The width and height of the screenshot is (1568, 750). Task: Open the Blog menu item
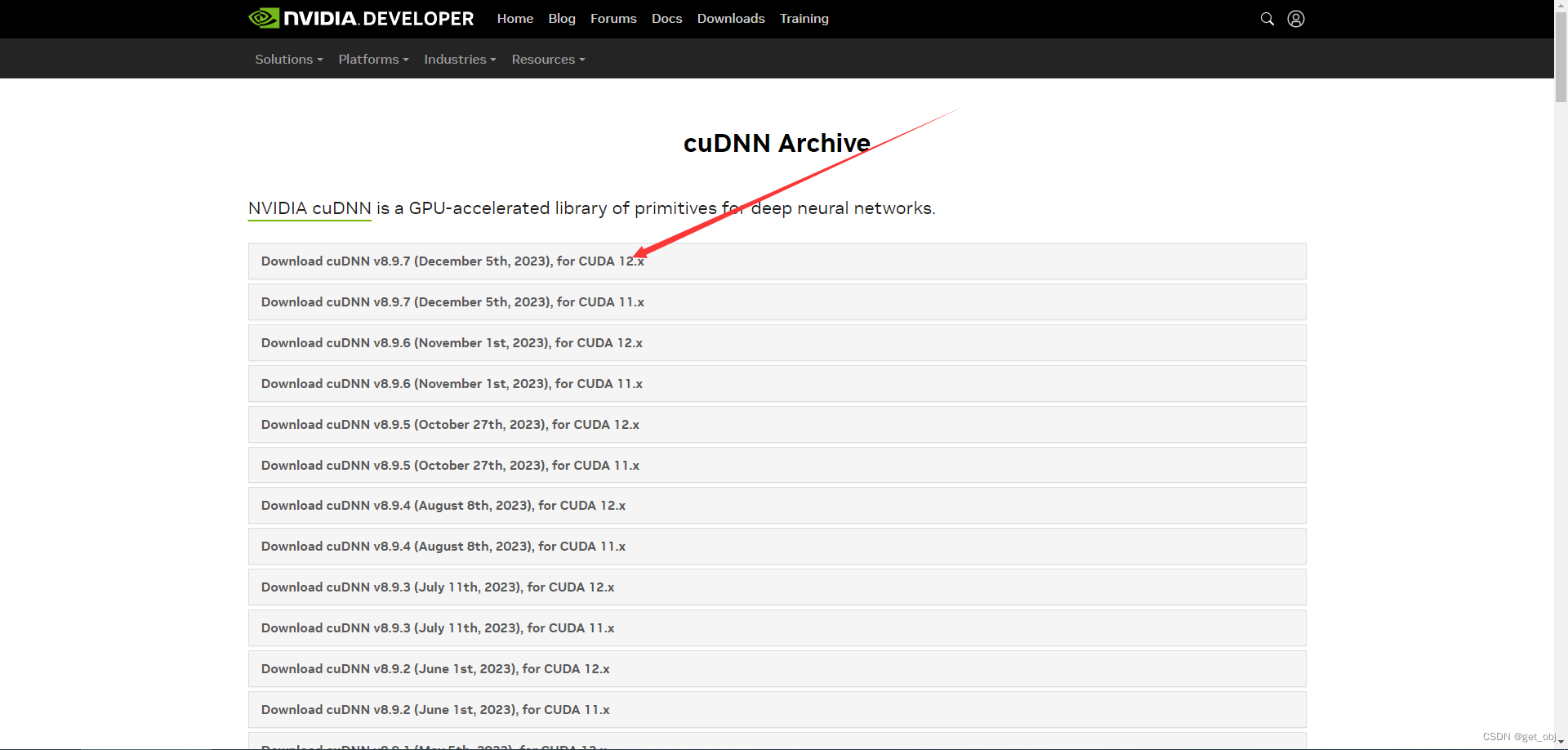point(562,18)
